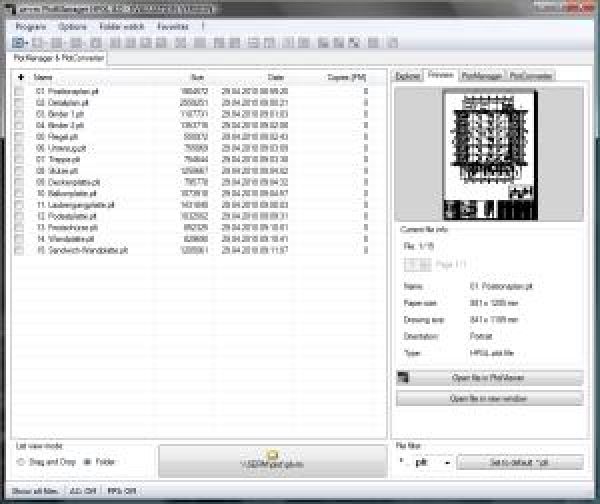Screen dimensions: 600x504
Task: Click the Set to default *.plt button
Action: click(520, 462)
